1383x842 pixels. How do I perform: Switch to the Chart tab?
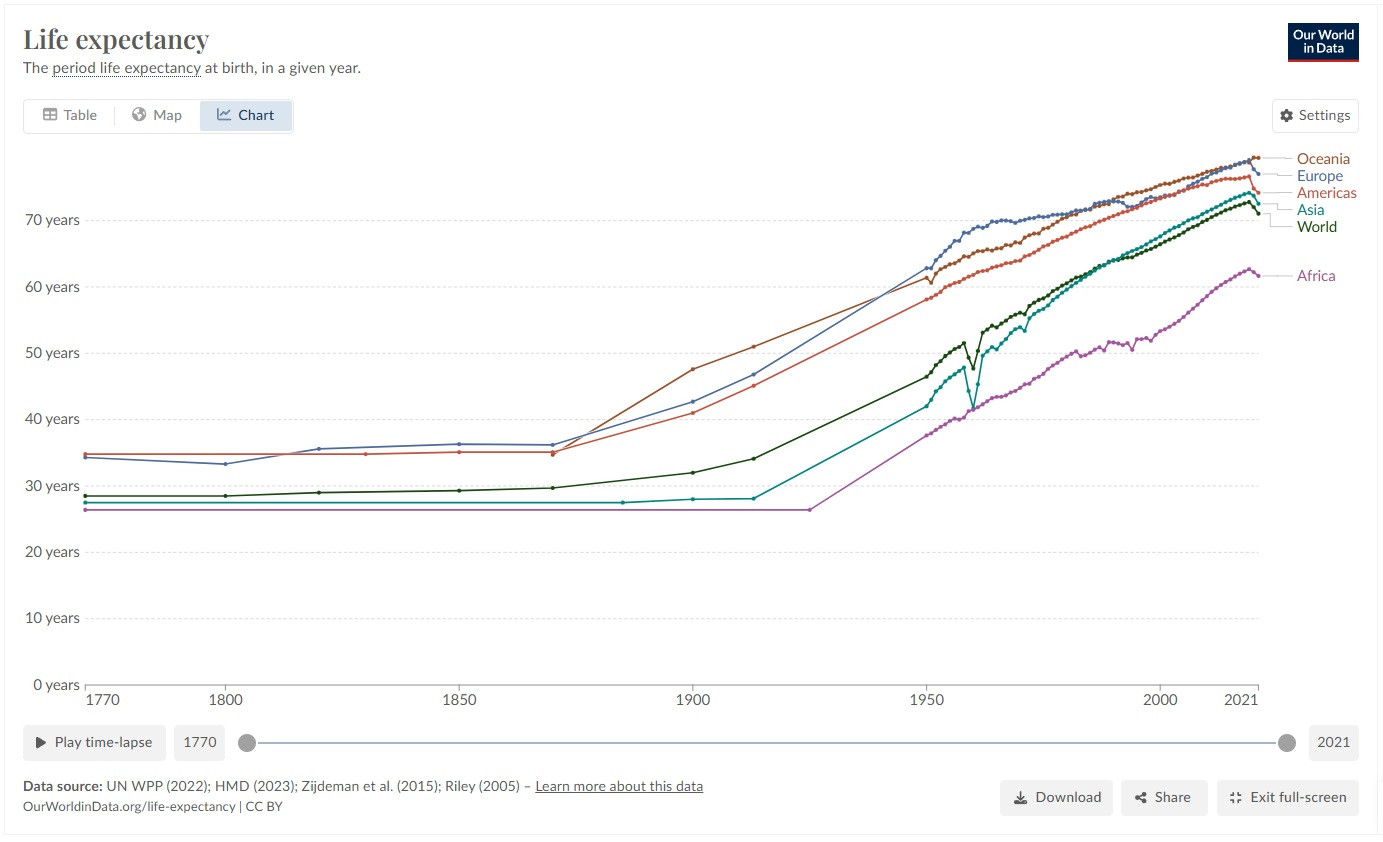pyautogui.click(x=246, y=115)
